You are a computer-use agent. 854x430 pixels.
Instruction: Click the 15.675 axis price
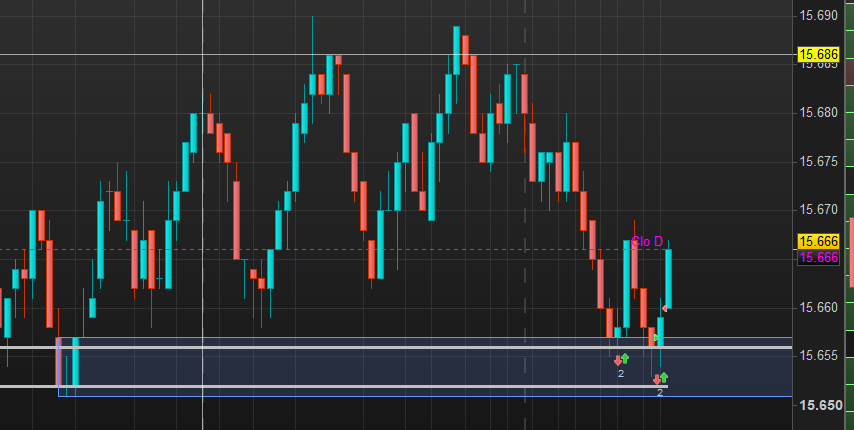pyautogui.click(x=818, y=162)
